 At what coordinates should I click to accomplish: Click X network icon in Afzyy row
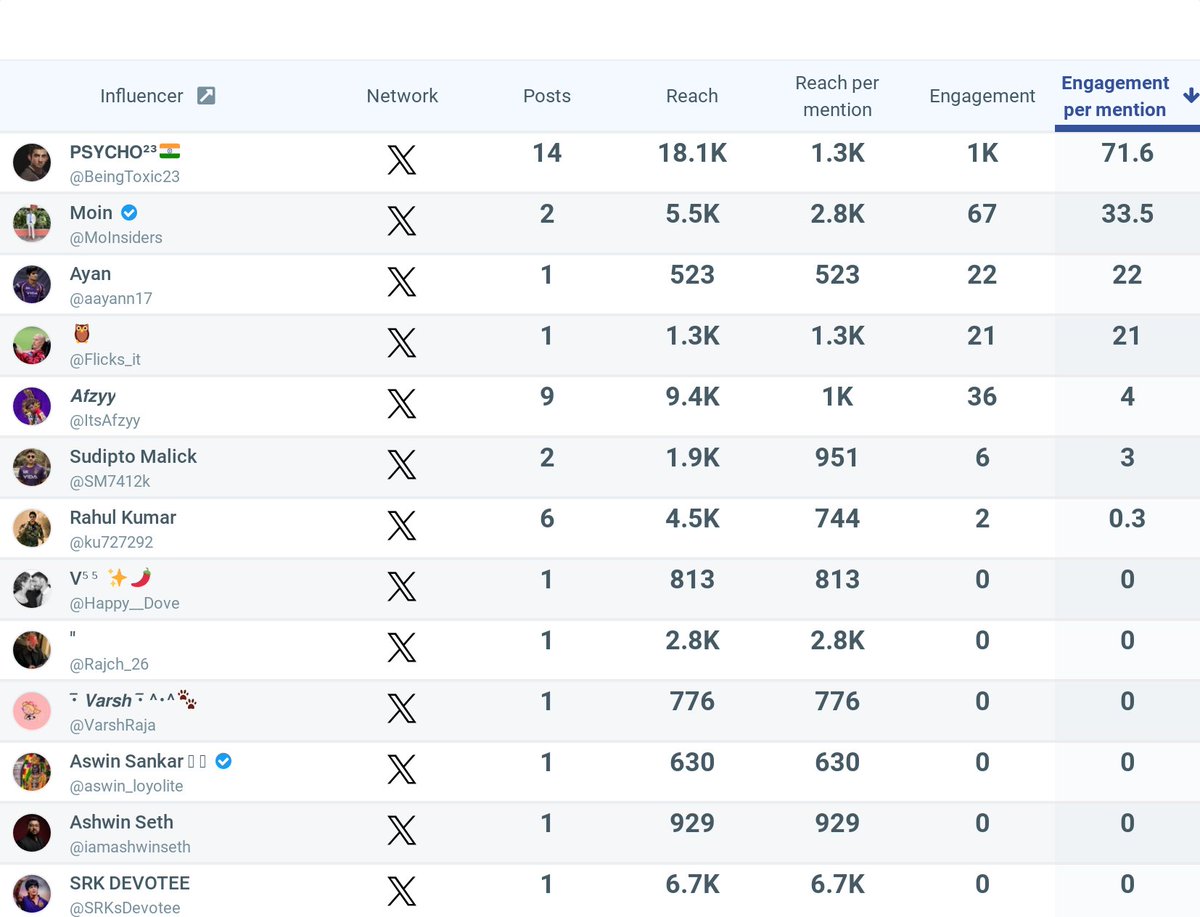pyautogui.click(x=402, y=405)
